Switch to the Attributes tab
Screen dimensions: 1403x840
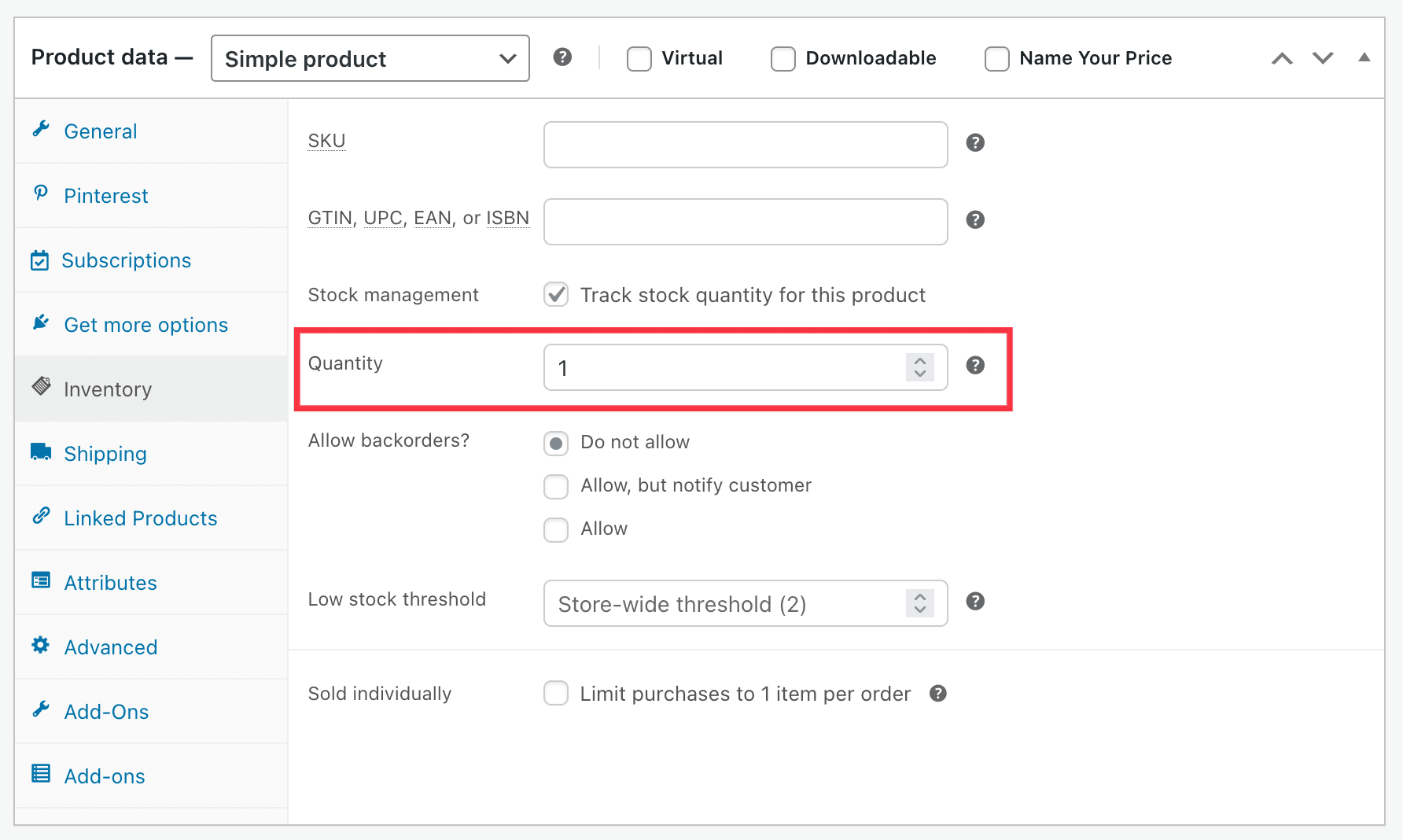(110, 582)
